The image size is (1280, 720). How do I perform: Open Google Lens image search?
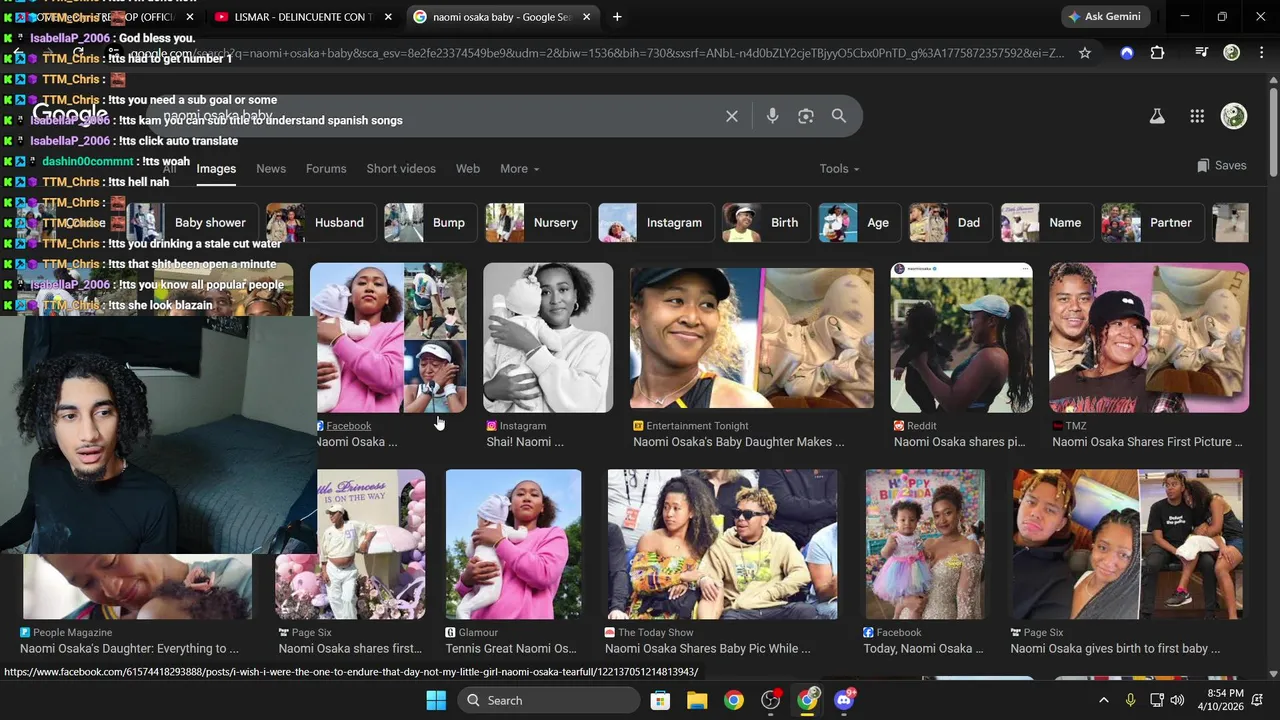[x=806, y=116]
